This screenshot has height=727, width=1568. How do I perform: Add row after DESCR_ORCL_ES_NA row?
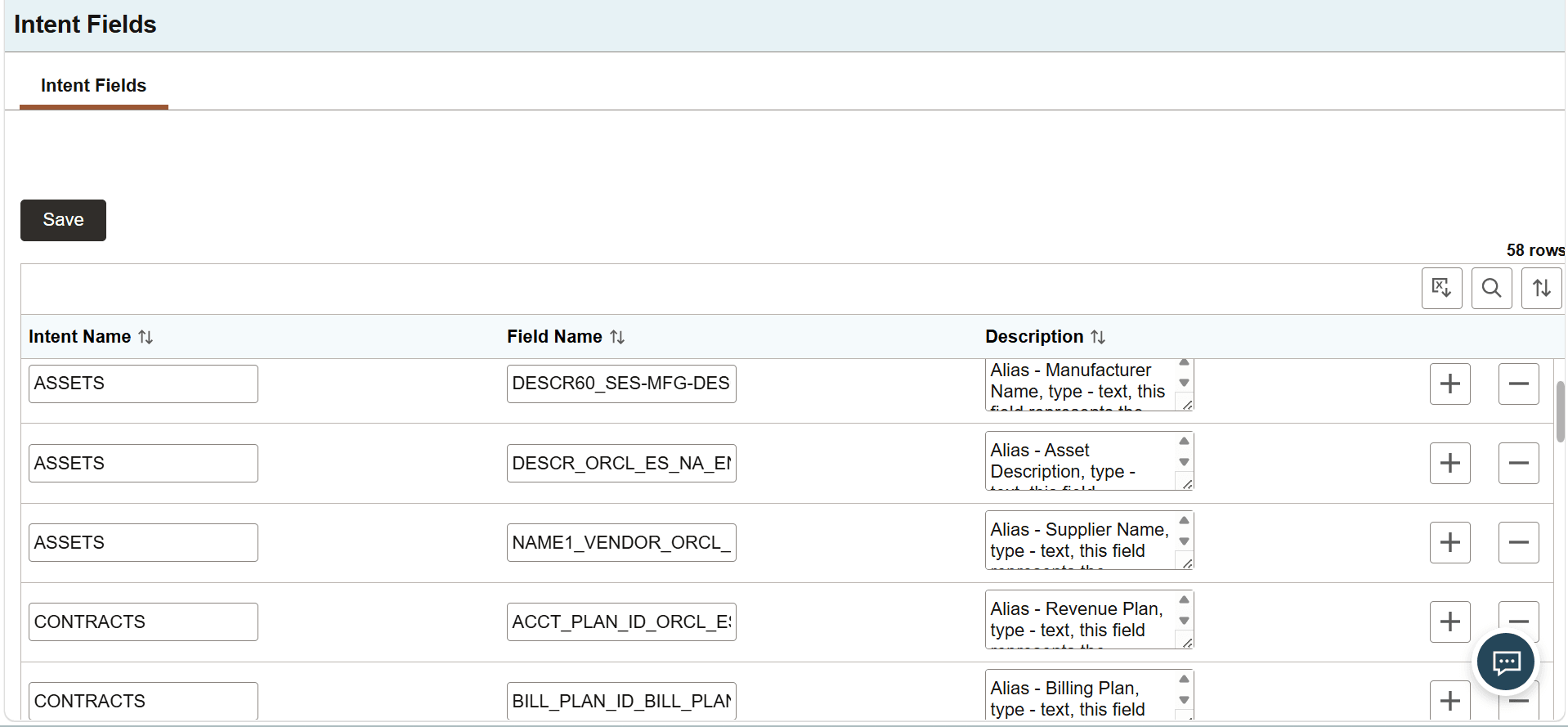1449,463
